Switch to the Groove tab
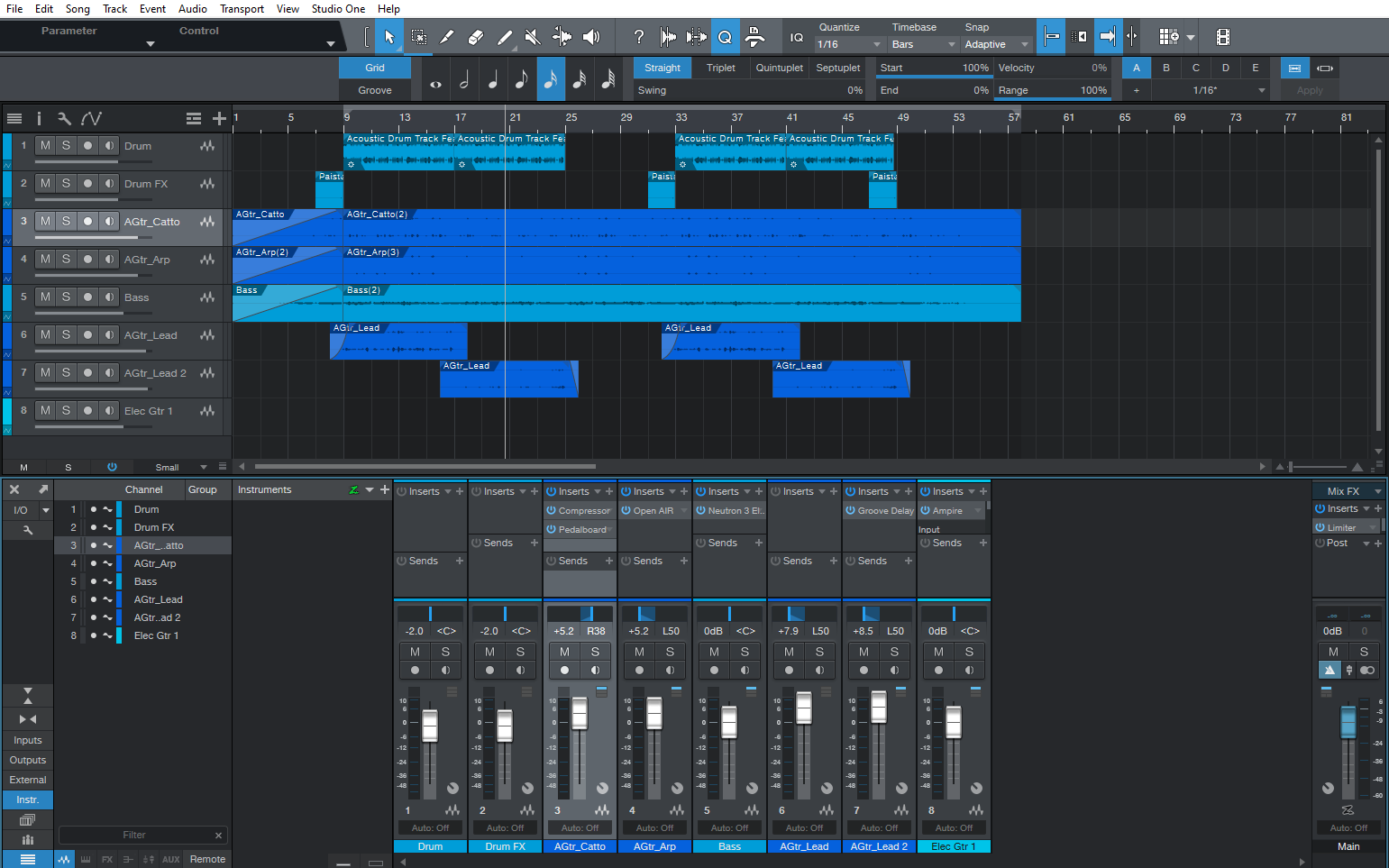 (x=375, y=90)
